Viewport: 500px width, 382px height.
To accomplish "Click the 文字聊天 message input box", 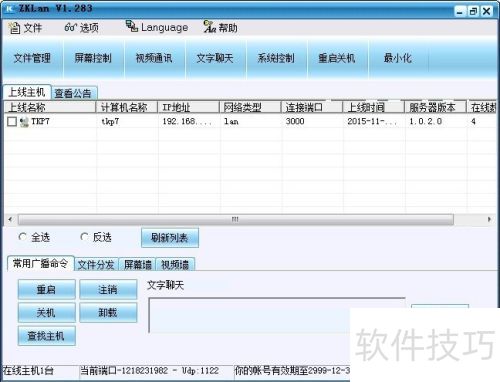I will pos(277,315).
